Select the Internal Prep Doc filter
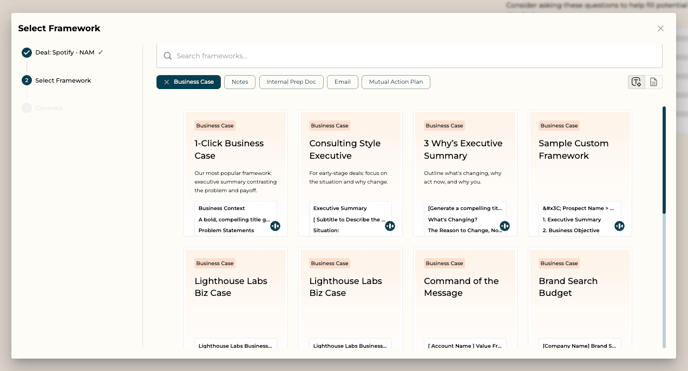The height and width of the screenshot is (371, 688). tap(291, 82)
